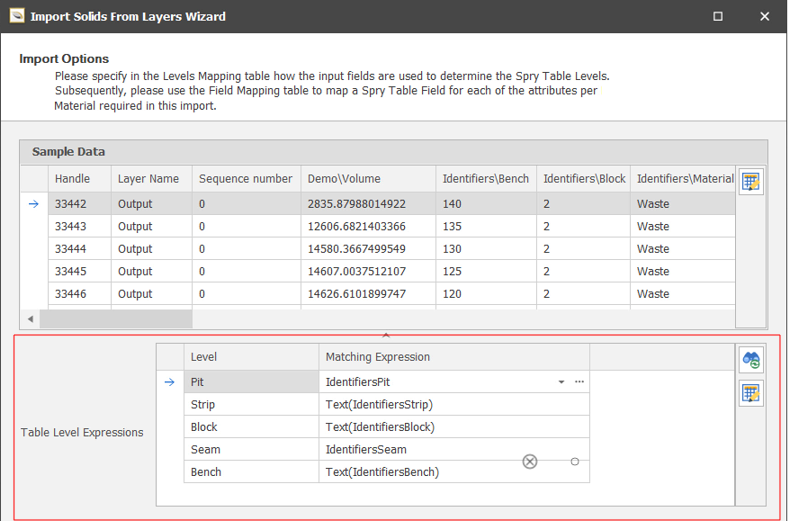
Task: Click the Level column header
Action: (204, 357)
